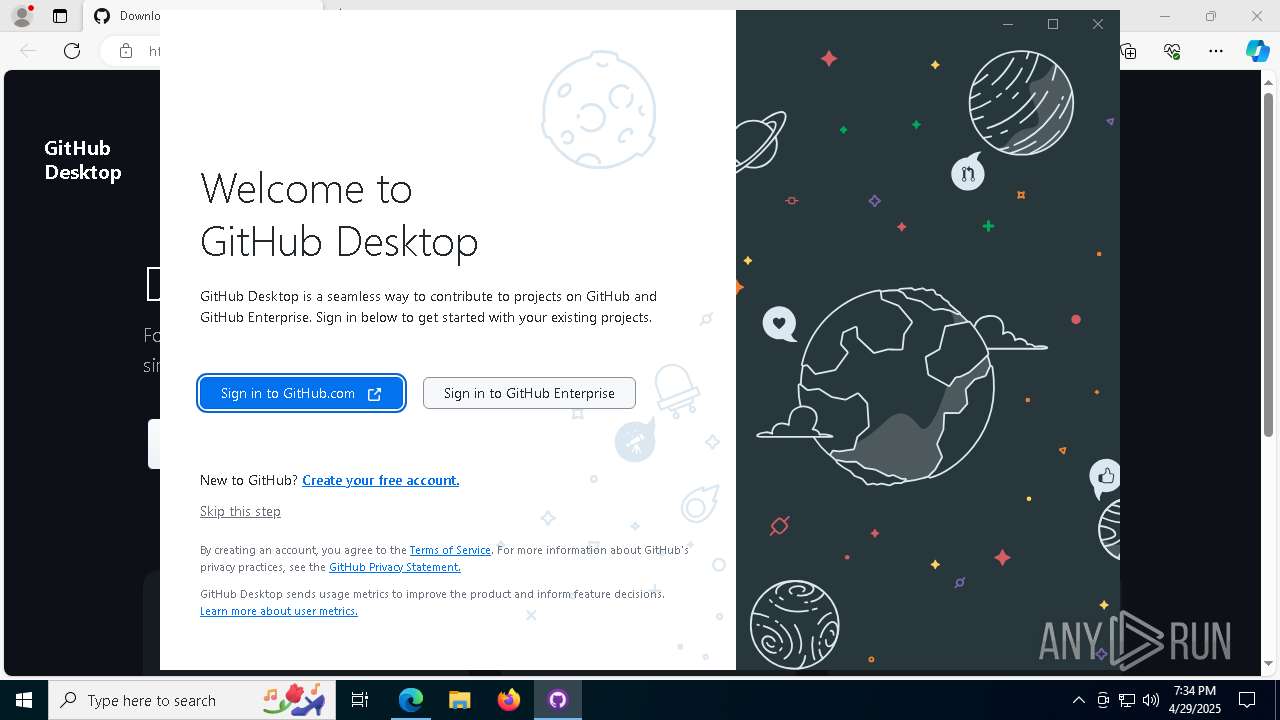
Task: Open the Terms of Service link
Action: pos(450,550)
